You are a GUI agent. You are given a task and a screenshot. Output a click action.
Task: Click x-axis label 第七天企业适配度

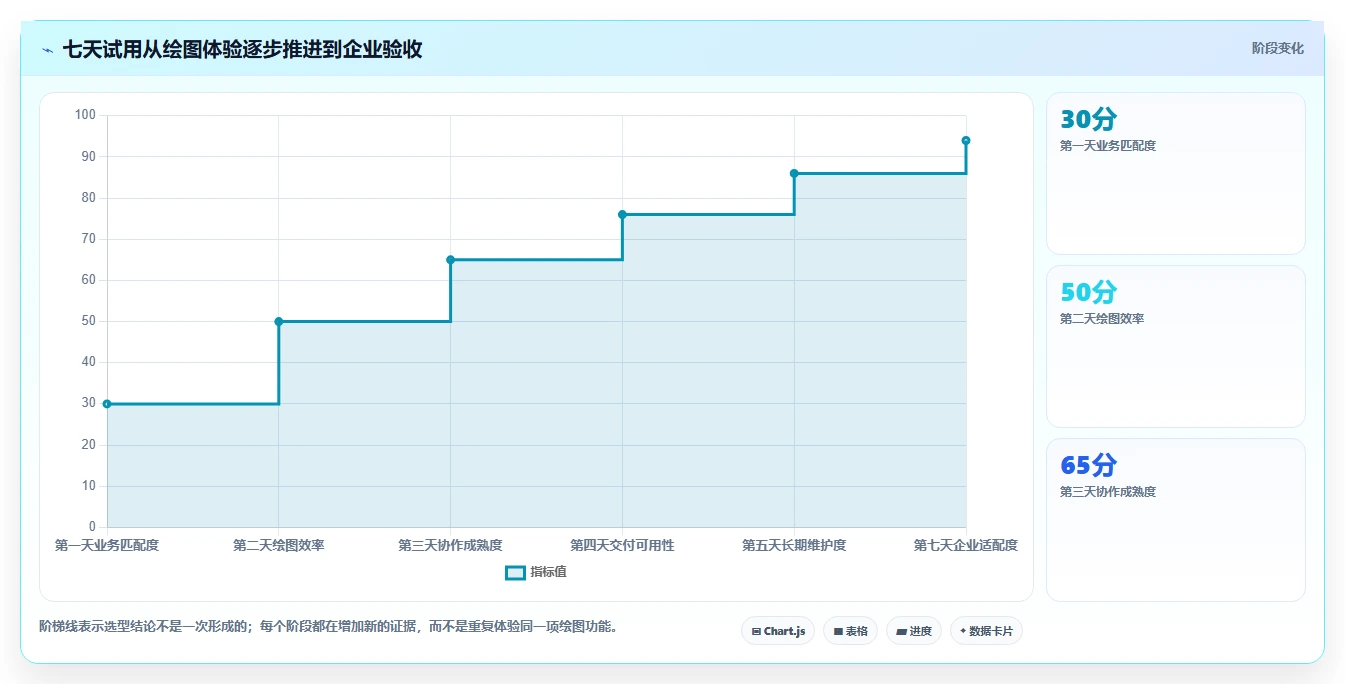966,545
